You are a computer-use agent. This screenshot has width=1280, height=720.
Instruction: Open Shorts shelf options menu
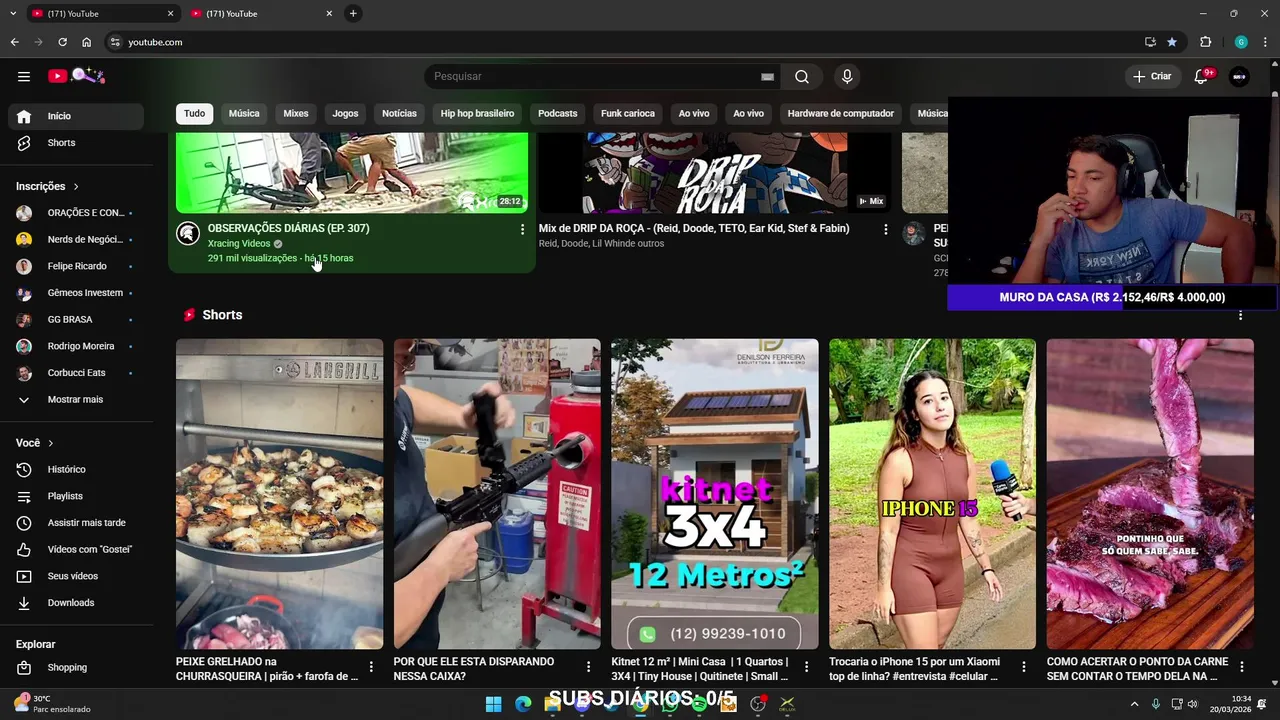click(1241, 315)
